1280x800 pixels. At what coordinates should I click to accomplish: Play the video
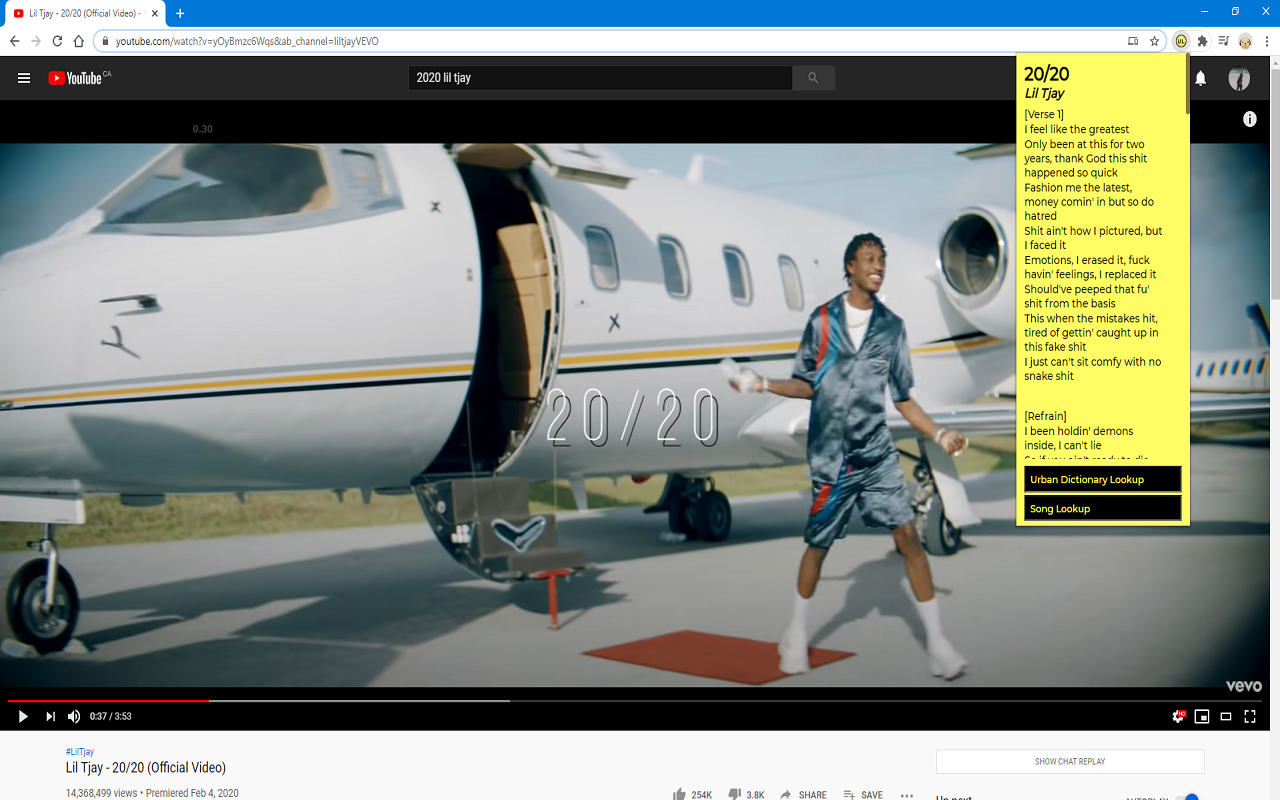click(x=23, y=716)
